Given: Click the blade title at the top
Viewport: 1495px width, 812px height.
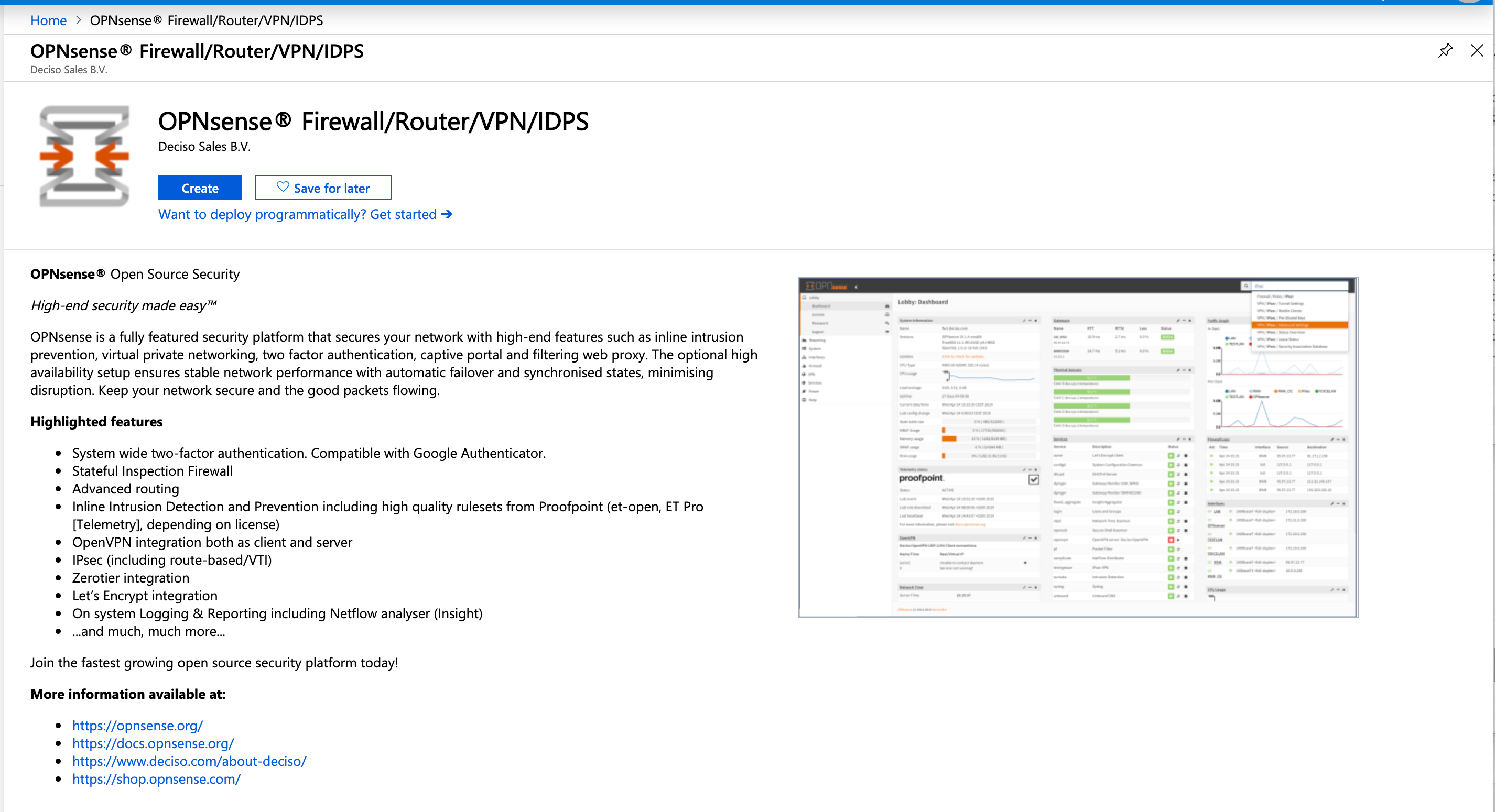Looking at the screenshot, I should (x=197, y=52).
